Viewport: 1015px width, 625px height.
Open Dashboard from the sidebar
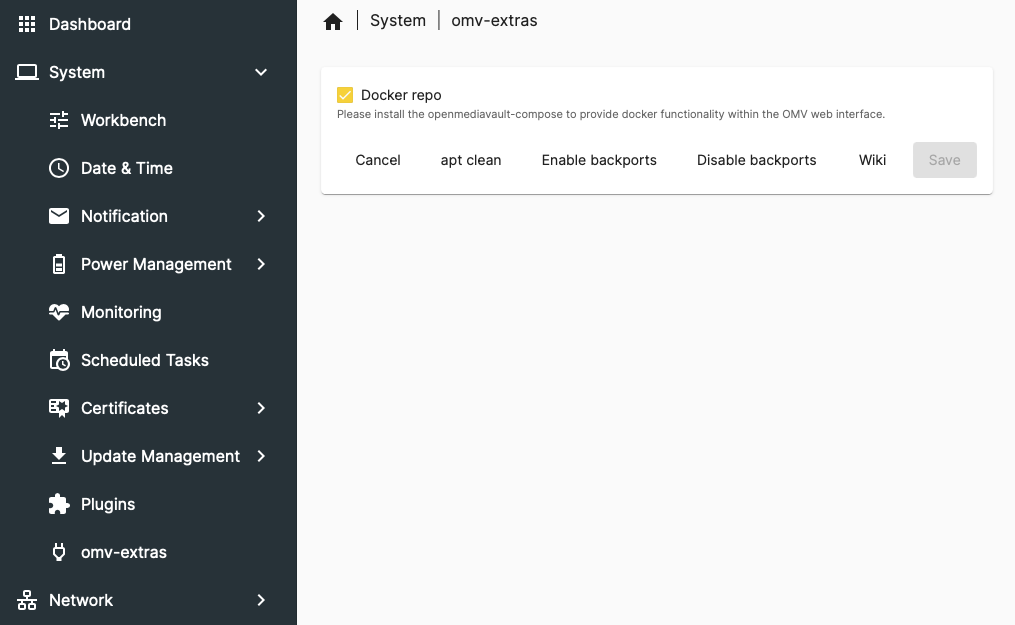(x=89, y=24)
